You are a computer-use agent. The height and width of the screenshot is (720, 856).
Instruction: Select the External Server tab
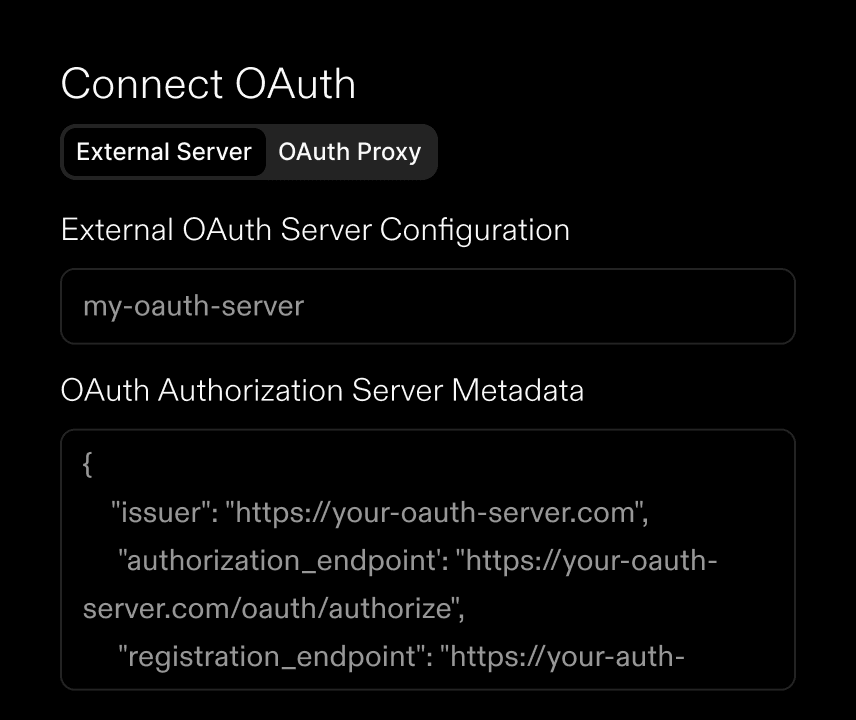pyautogui.click(x=164, y=152)
